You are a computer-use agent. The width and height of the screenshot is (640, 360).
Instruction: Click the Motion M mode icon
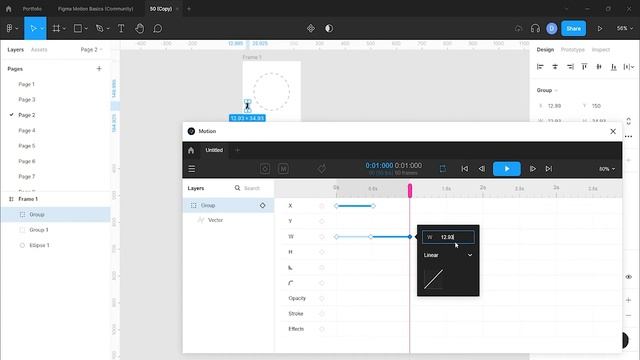(x=283, y=169)
